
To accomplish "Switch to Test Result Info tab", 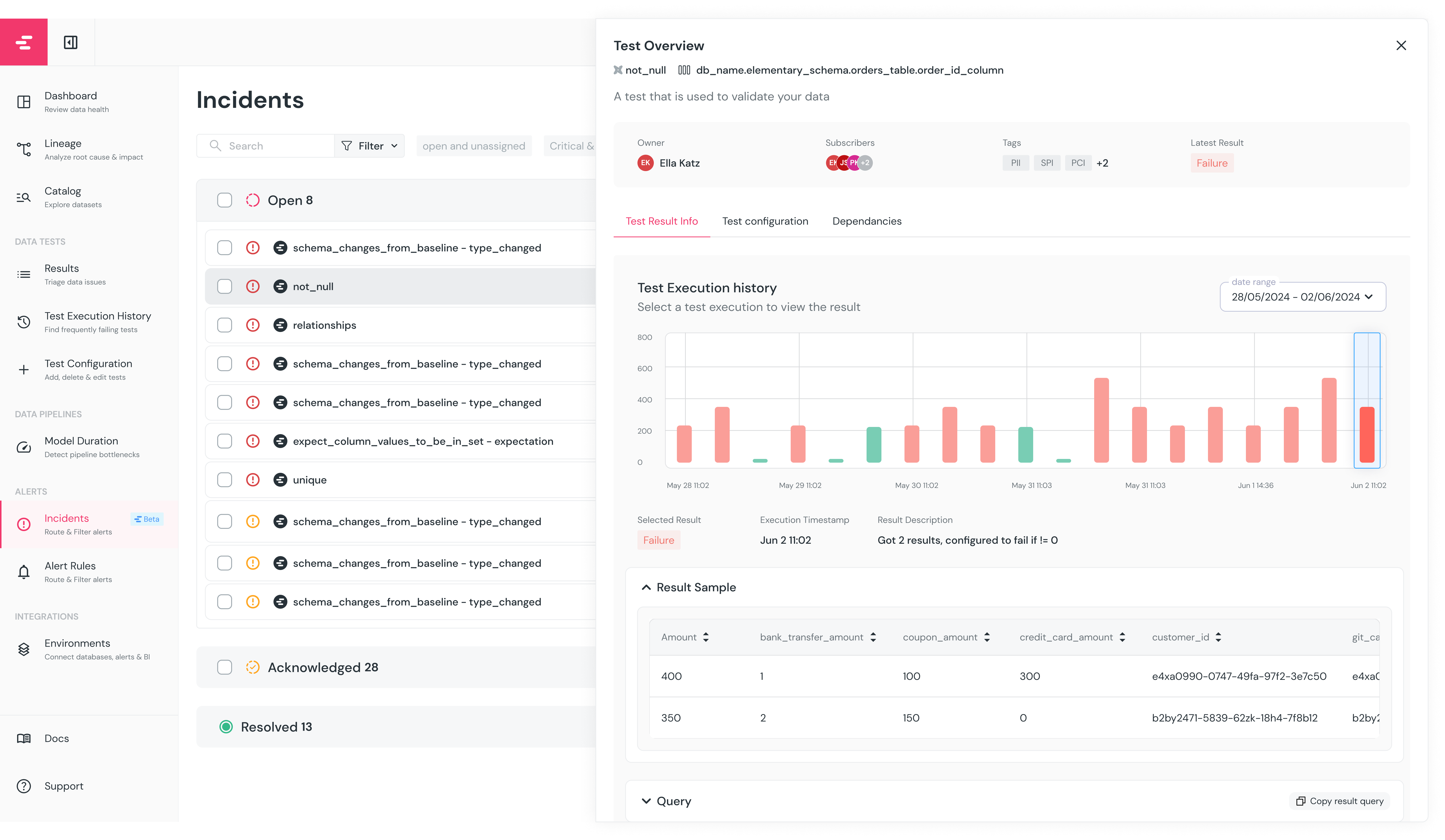I will (x=661, y=221).
